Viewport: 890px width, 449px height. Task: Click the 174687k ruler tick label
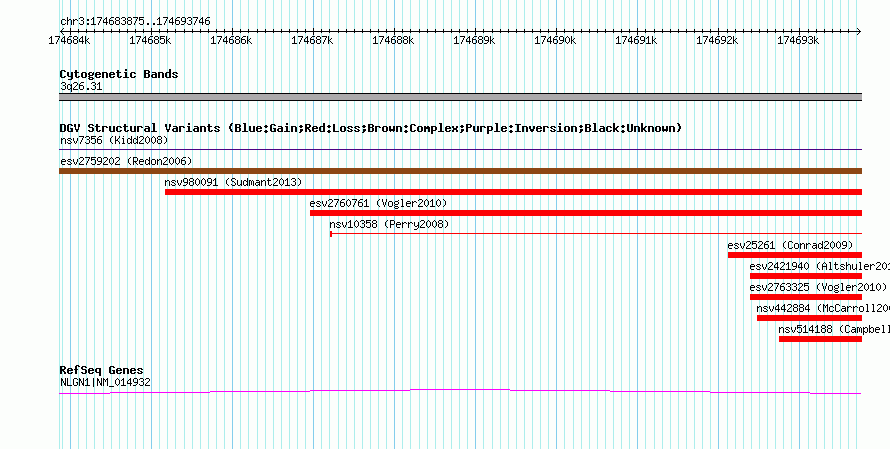point(312,40)
